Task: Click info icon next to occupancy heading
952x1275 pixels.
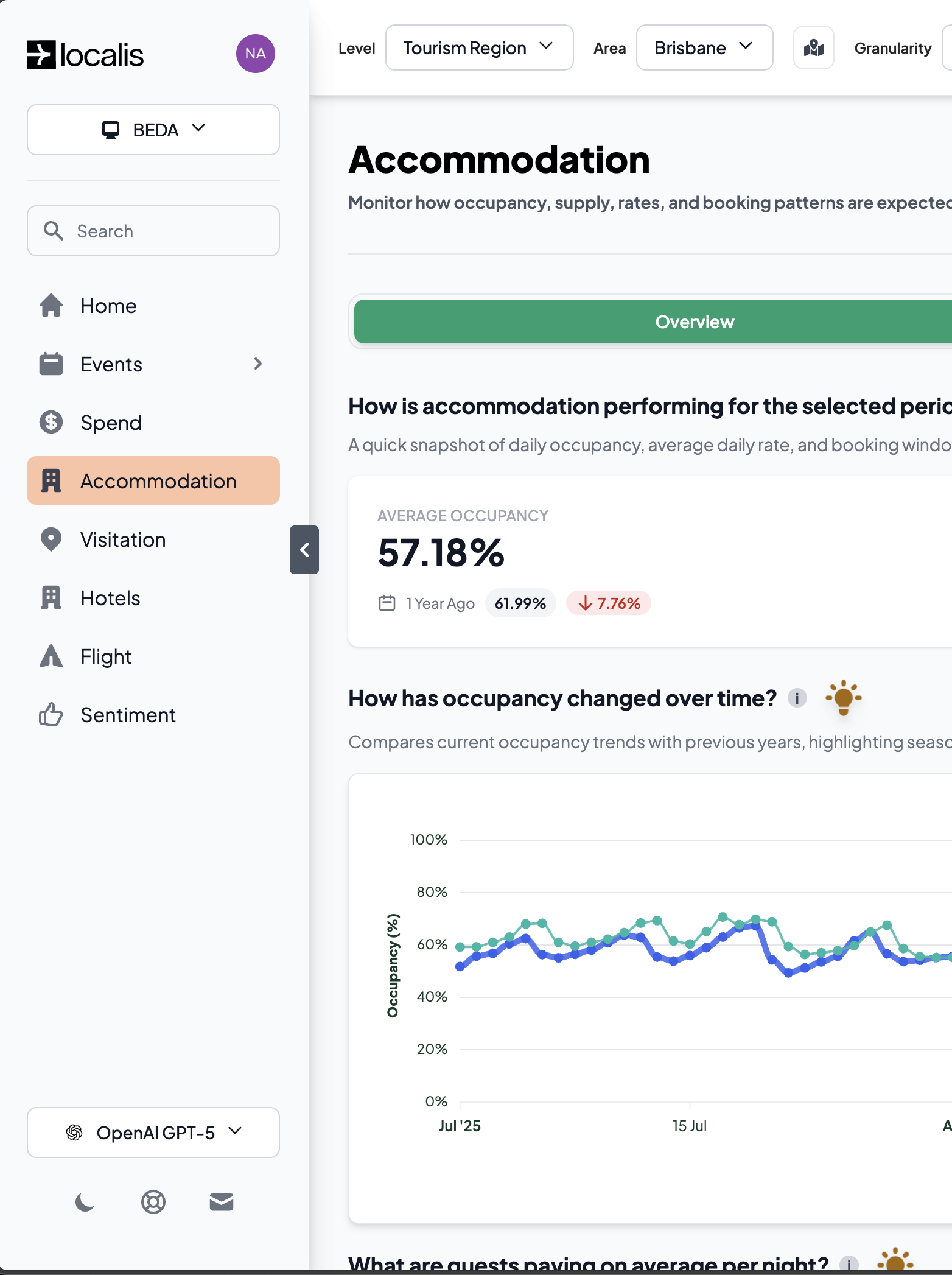Action: [797, 698]
